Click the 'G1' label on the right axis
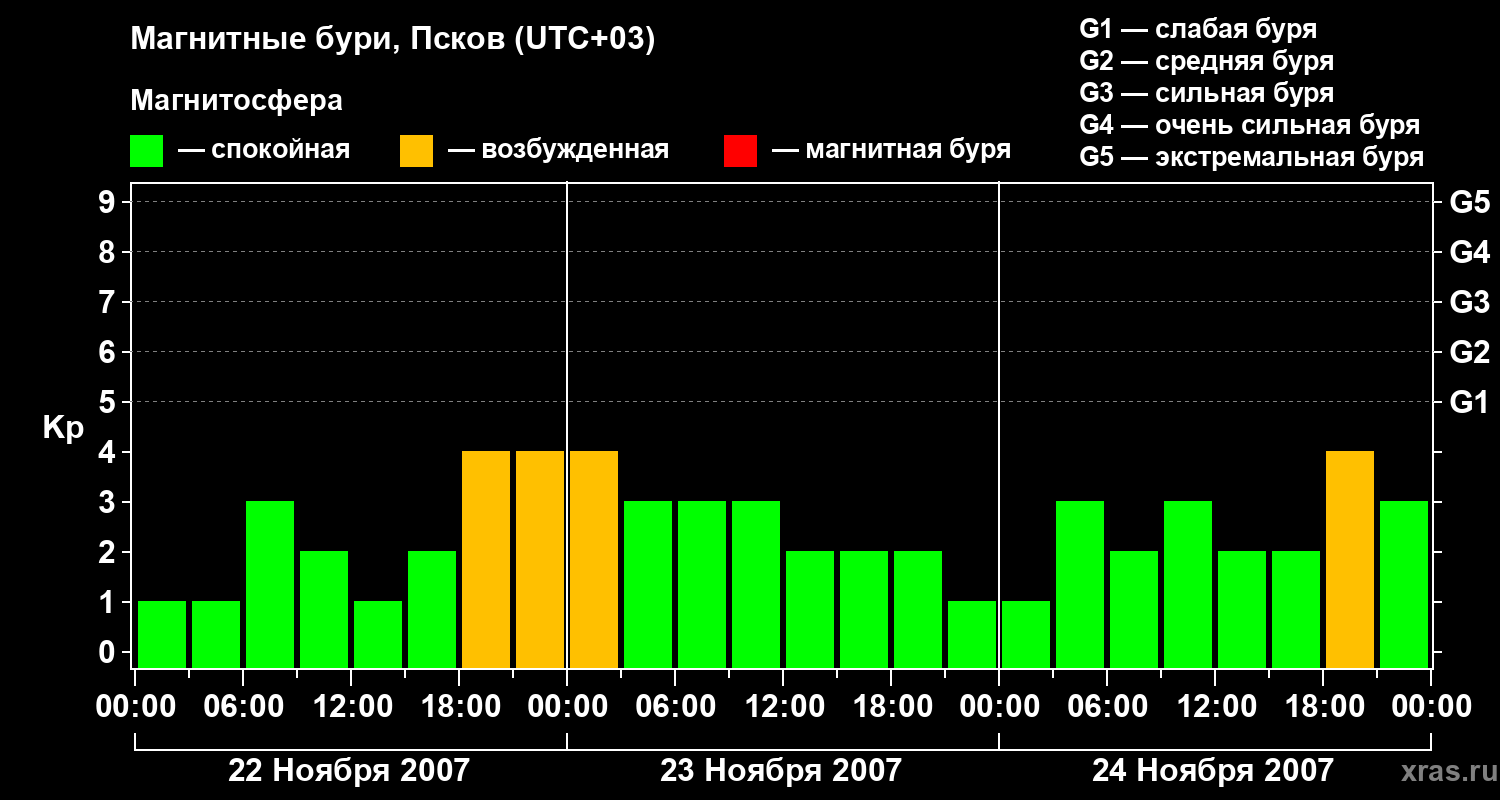Image resolution: width=1500 pixels, height=800 pixels. pos(1469,402)
